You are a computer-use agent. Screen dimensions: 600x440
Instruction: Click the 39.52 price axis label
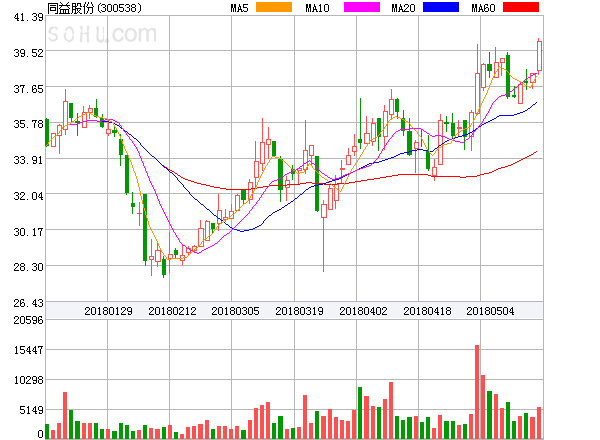[28, 53]
